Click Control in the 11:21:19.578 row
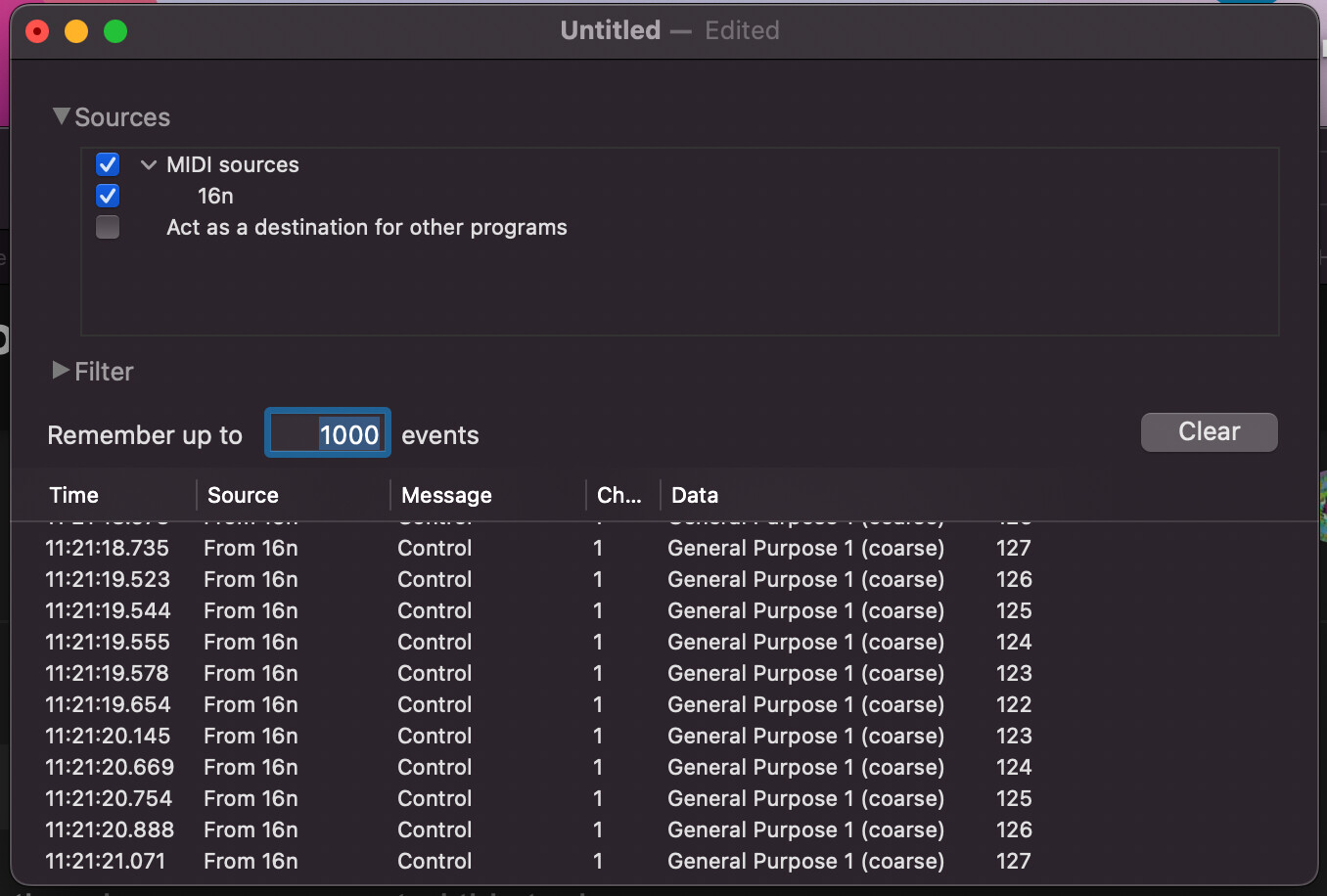The width and height of the screenshot is (1327, 896). tap(435, 673)
